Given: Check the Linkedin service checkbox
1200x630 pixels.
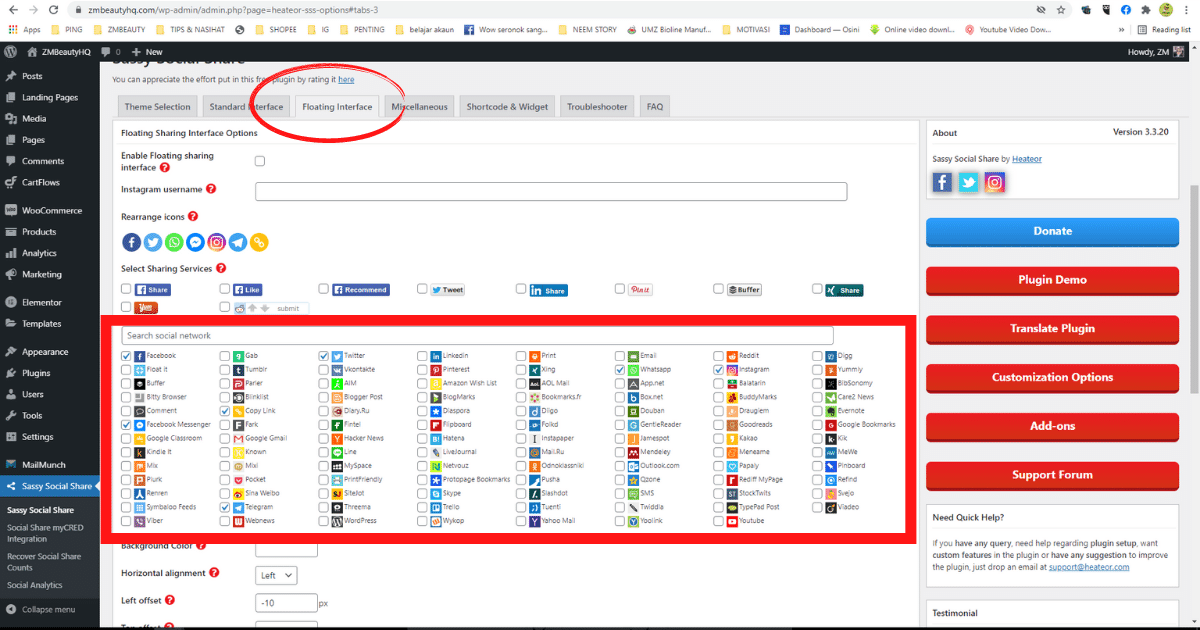Looking at the screenshot, I should click(423, 356).
